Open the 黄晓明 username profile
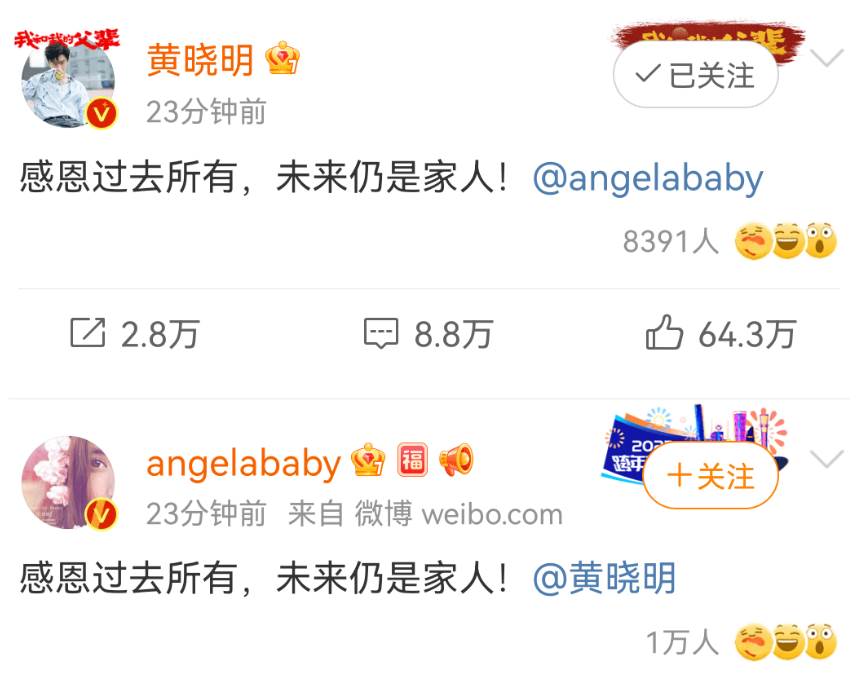 (200, 60)
